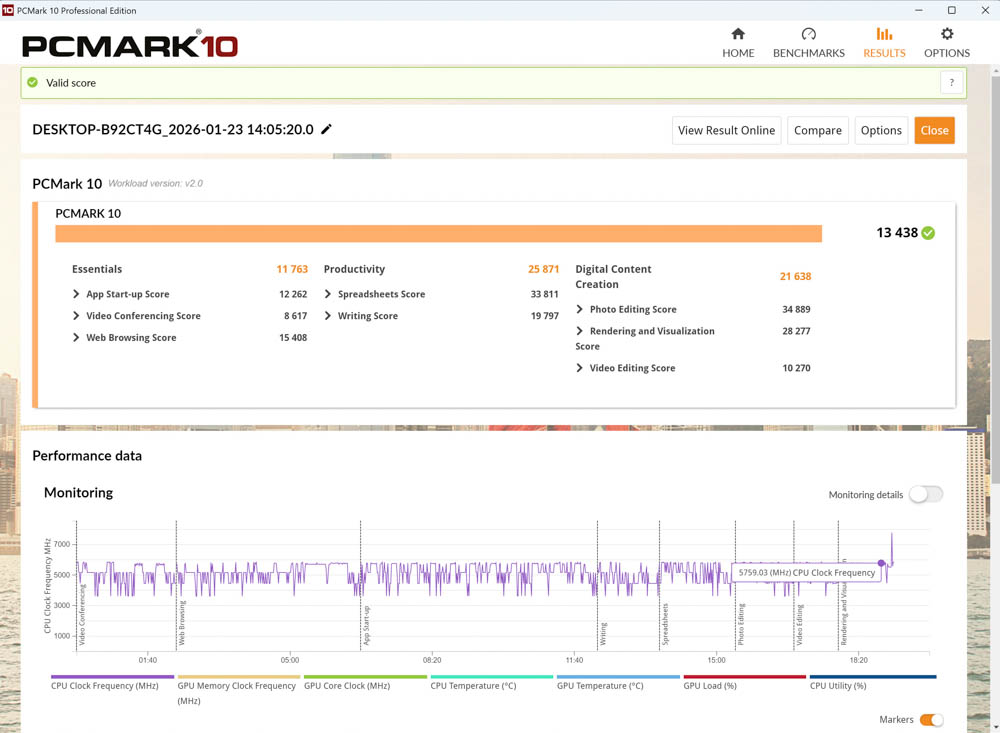Expand App Start-up Score details
The height and width of the screenshot is (733, 1000).
[x=77, y=295]
